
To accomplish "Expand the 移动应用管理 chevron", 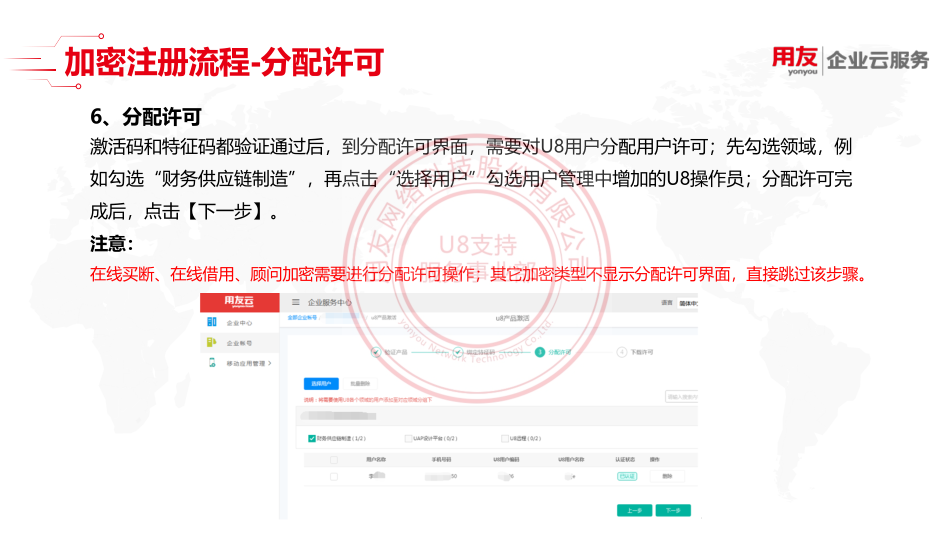I will pos(270,363).
